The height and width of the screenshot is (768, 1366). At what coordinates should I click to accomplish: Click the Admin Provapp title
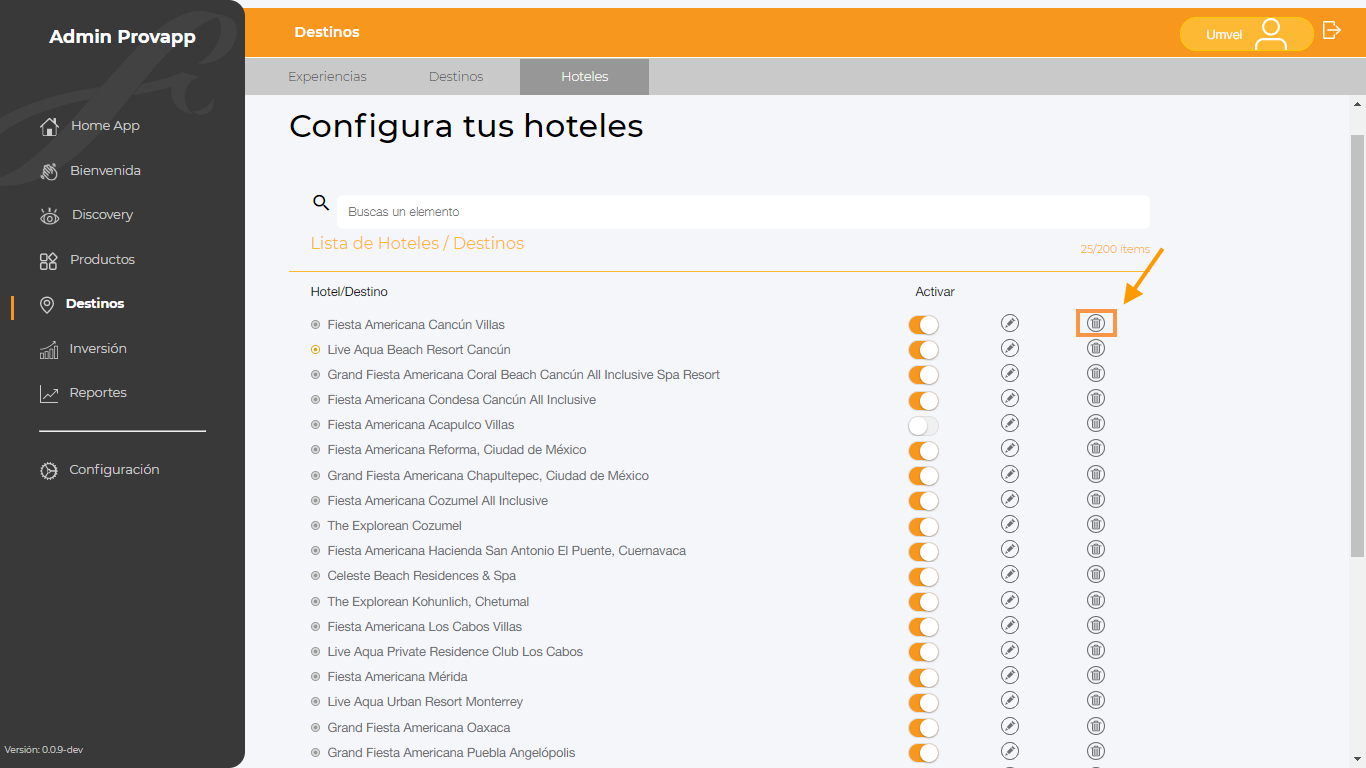coord(122,37)
